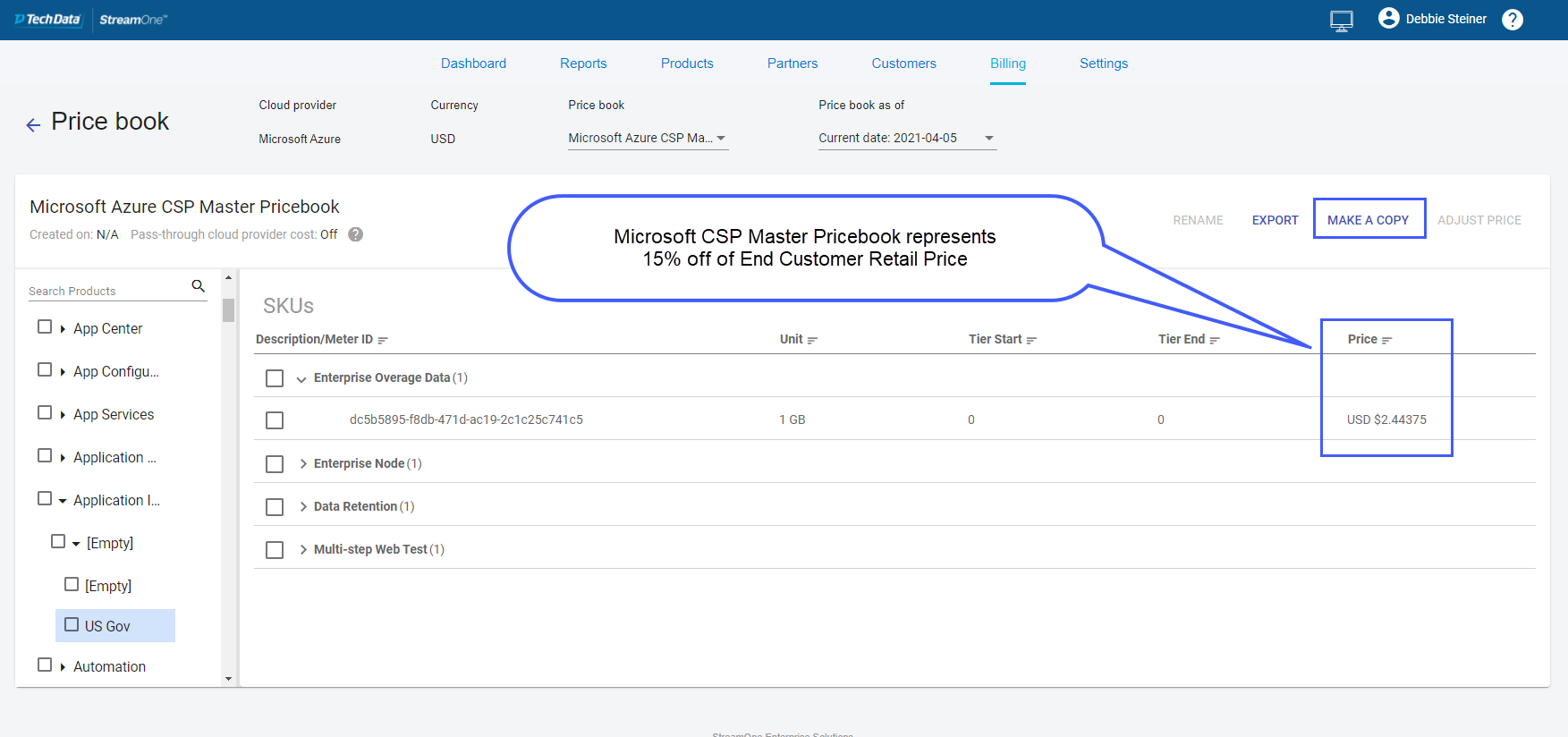The height and width of the screenshot is (737, 1568).
Task: Click the USD $2.44375 price cell
Action: point(1386,419)
